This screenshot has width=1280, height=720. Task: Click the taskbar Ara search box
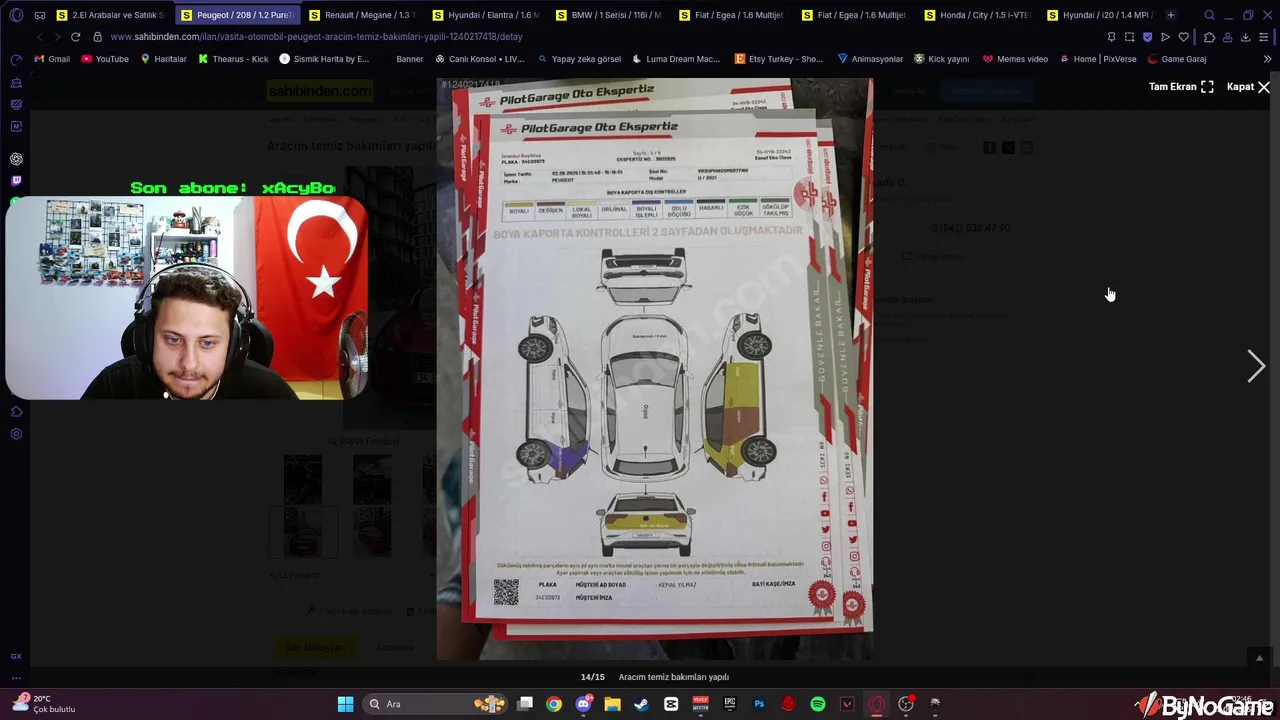click(x=436, y=704)
